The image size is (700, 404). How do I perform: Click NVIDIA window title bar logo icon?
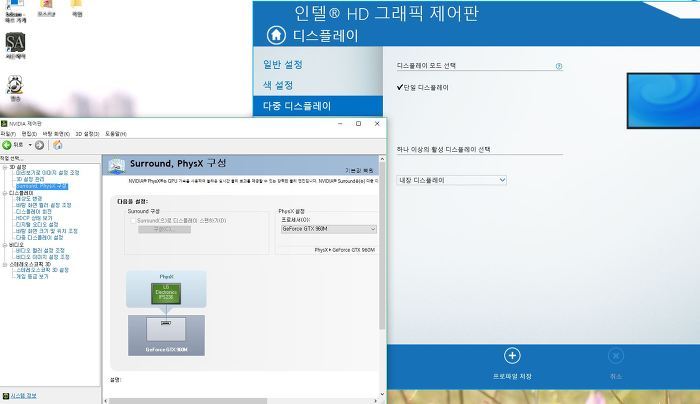click(4, 124)
